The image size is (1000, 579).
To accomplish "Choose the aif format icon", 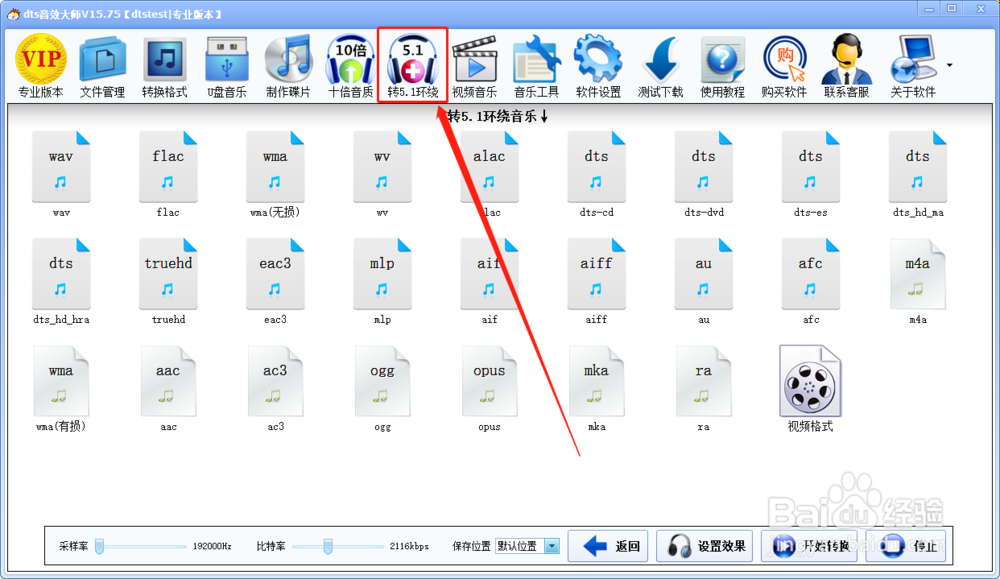I will coord(489,282).
